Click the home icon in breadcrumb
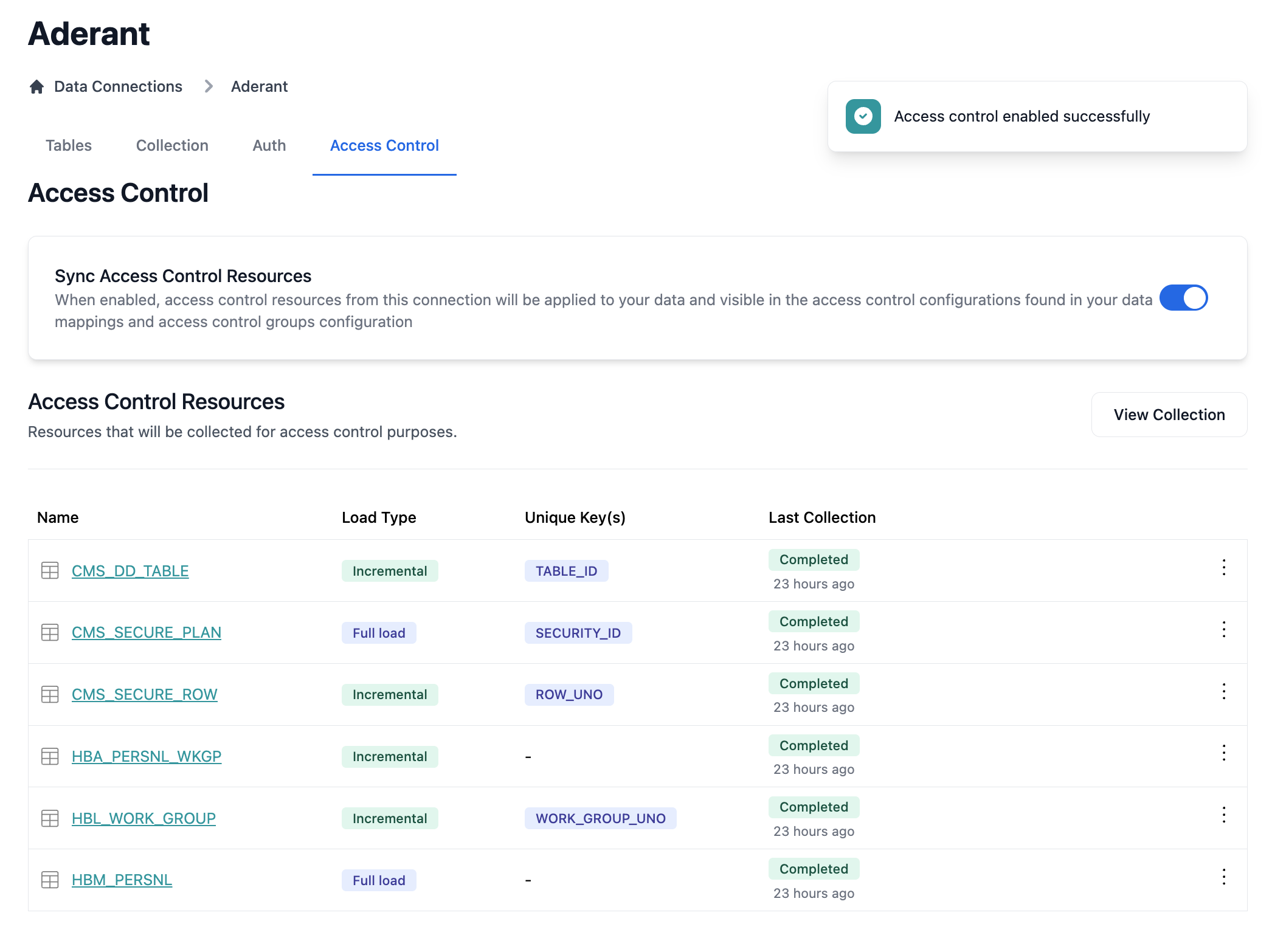Image resolution: width=1272 pixels, height=952 pixels. [x=36, y=87]
